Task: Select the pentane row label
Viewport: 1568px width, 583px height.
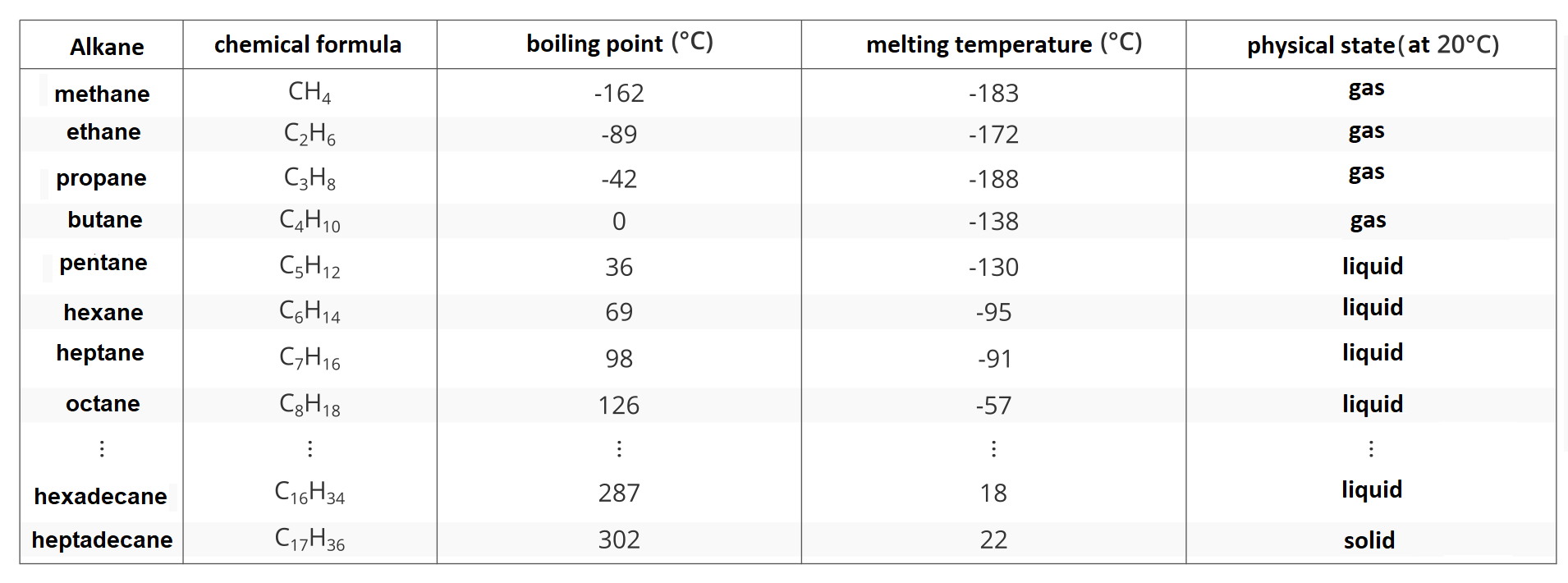Action: (103, 263)
